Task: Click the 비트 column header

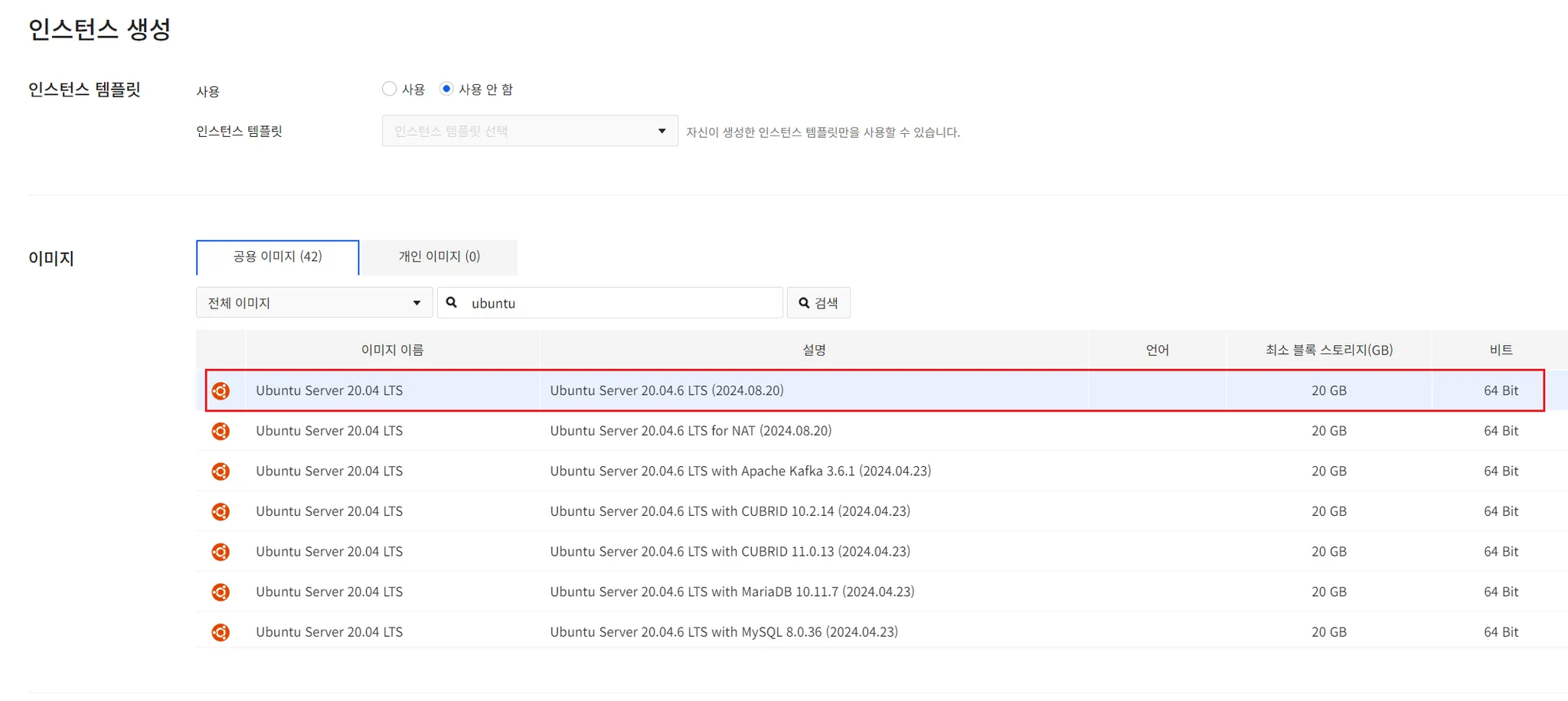Action: point(1501,350)
